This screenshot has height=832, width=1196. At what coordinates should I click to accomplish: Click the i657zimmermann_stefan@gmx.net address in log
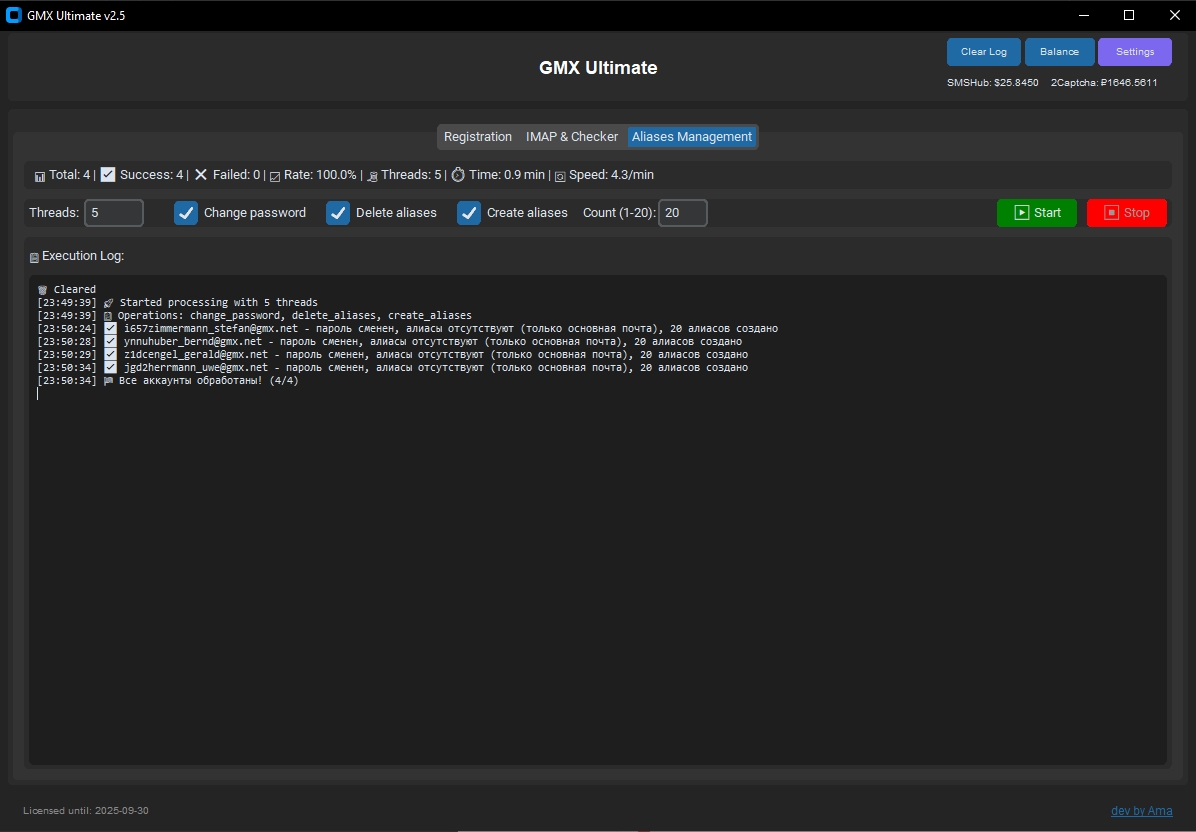[211, 329]
